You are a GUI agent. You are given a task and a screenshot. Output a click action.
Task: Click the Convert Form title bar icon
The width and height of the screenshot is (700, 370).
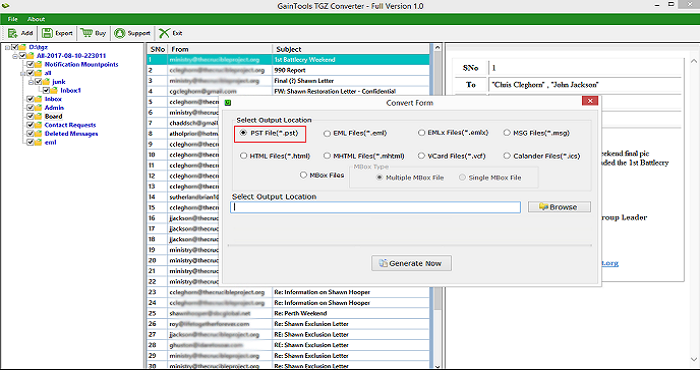click(x=228, y=103)
